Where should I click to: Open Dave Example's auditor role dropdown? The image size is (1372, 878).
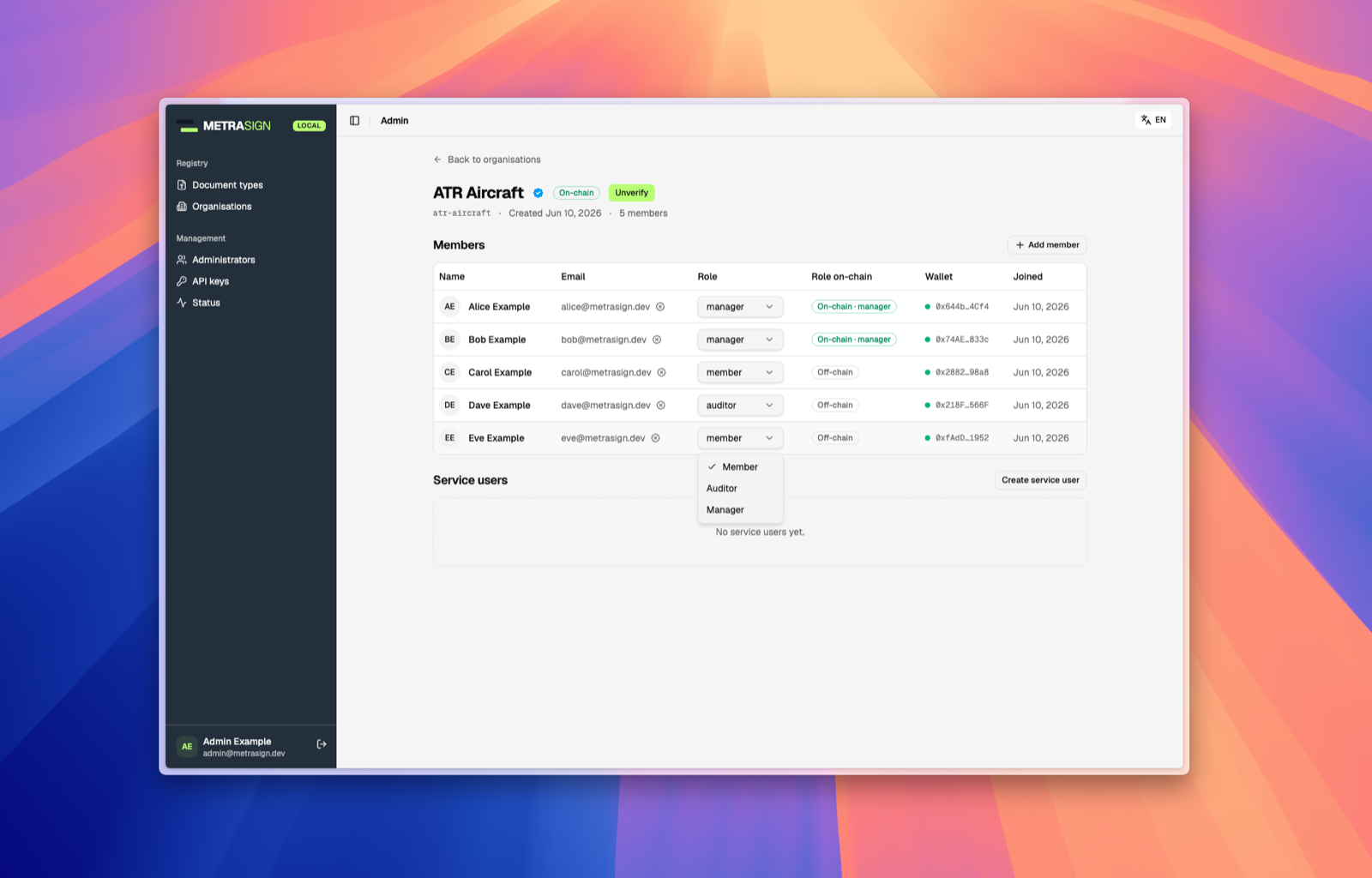coord(740,406)
